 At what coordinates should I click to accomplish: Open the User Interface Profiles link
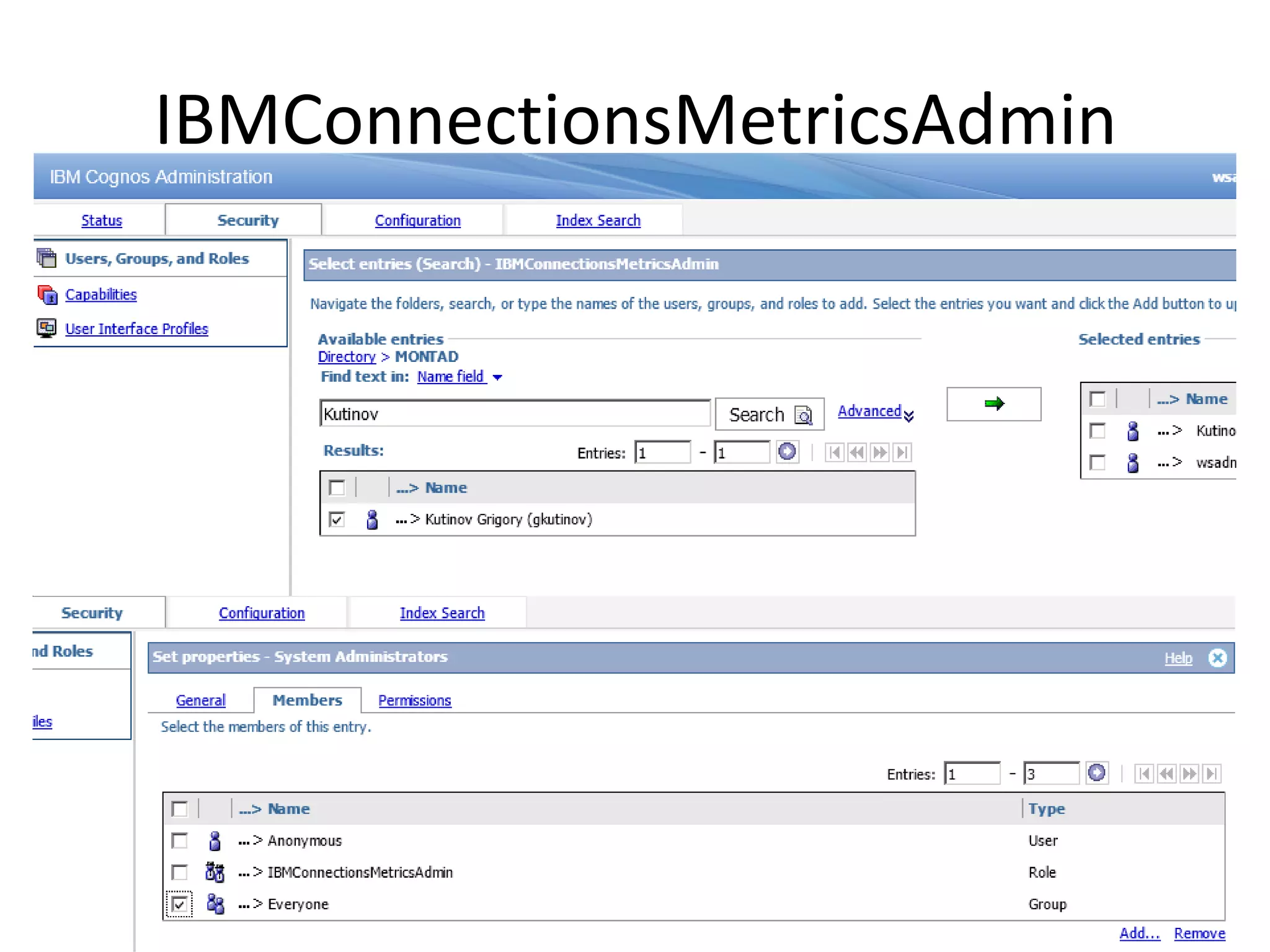tap(137, 328)
